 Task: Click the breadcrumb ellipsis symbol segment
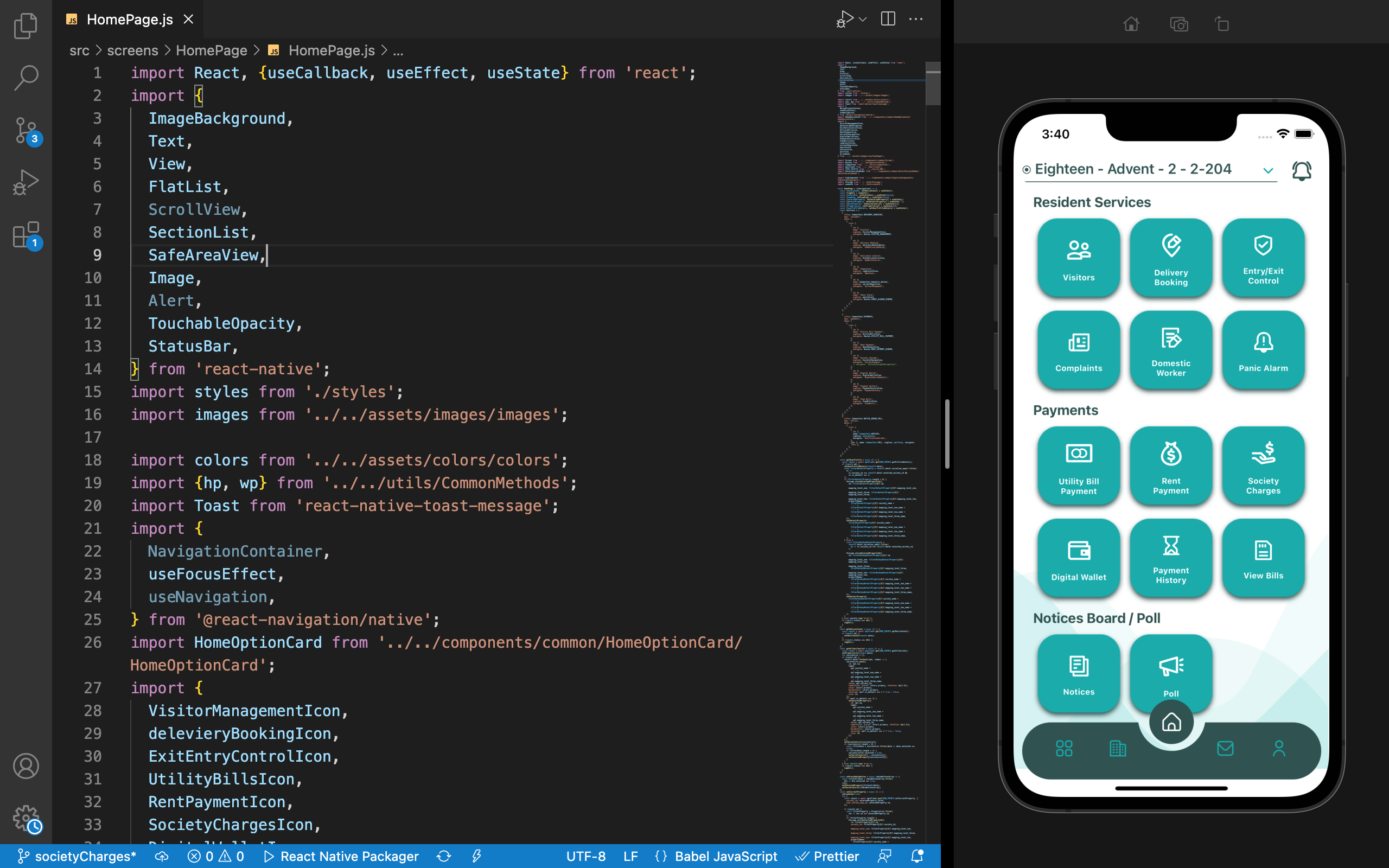pos(398,50)
